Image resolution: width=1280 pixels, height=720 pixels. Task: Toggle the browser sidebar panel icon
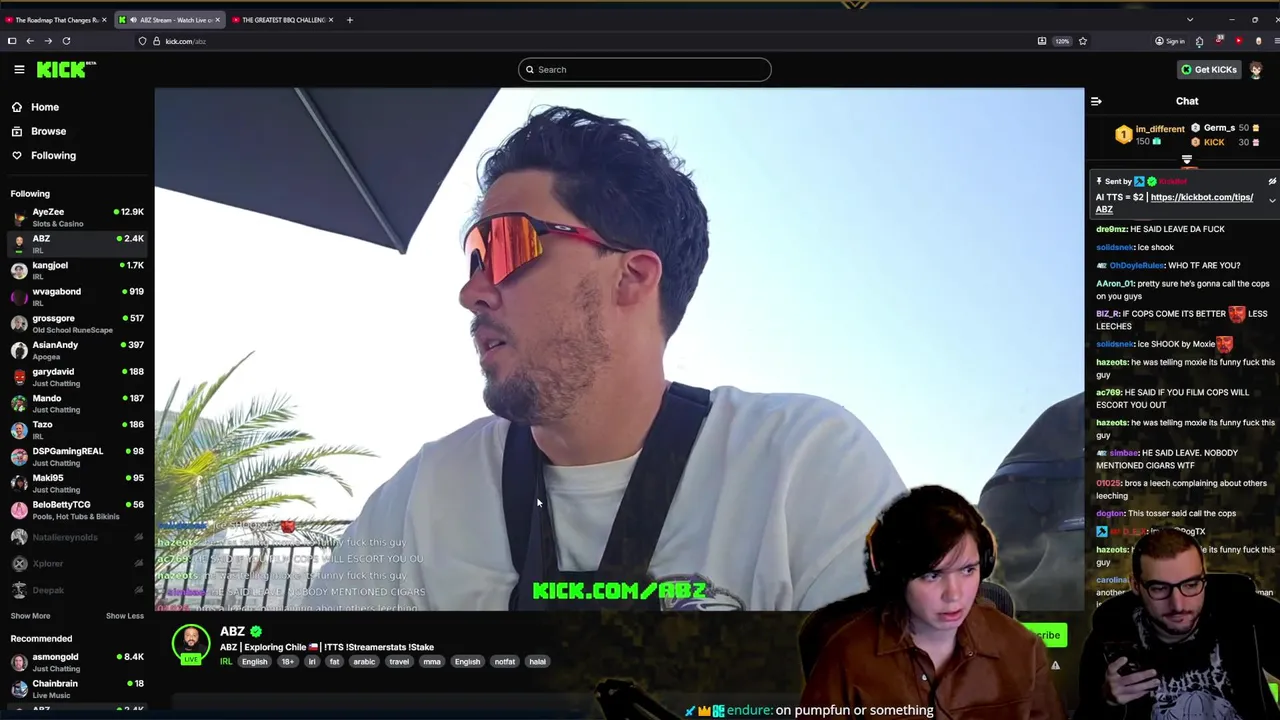point(12,41)
